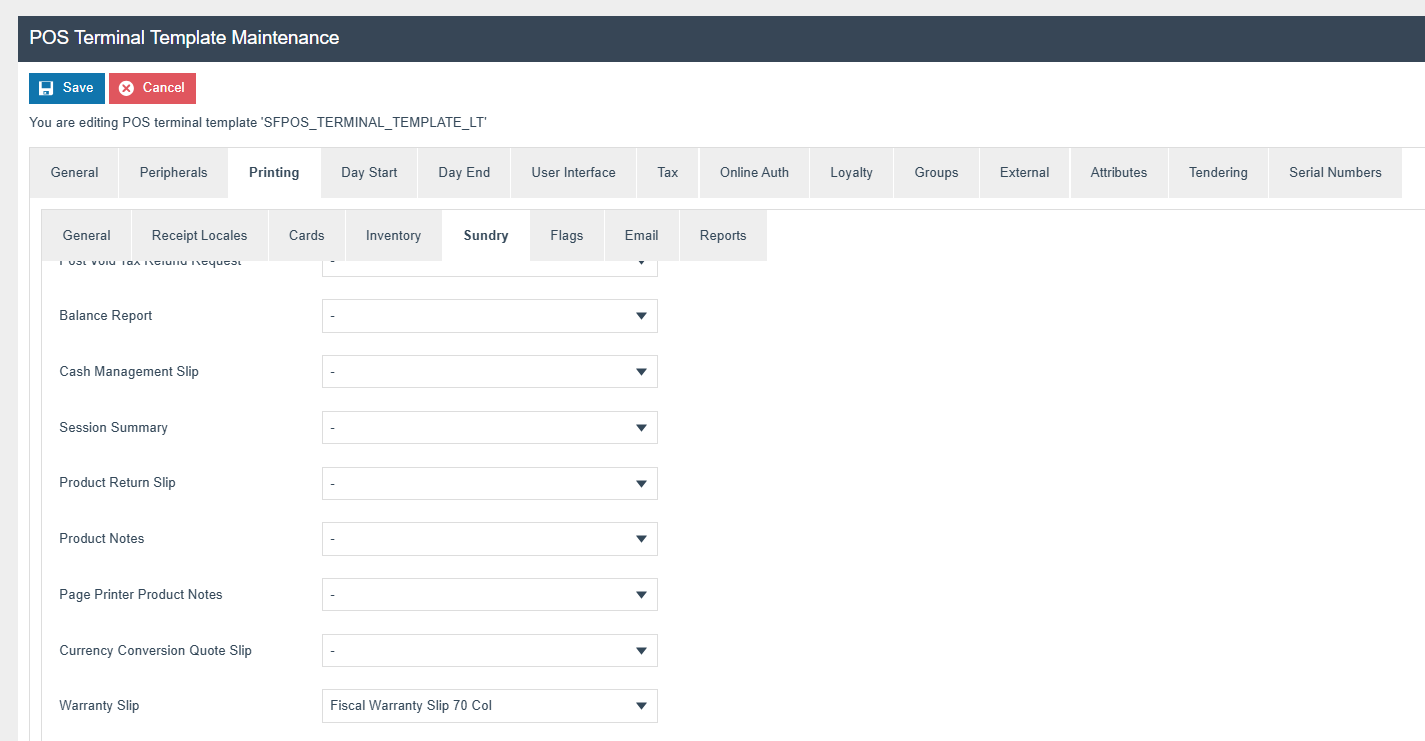This screenshot has width=1425, height=741.
Task: Expand Currency Conversion Quote Slip dropdown
Action: (x=489, y=651)
